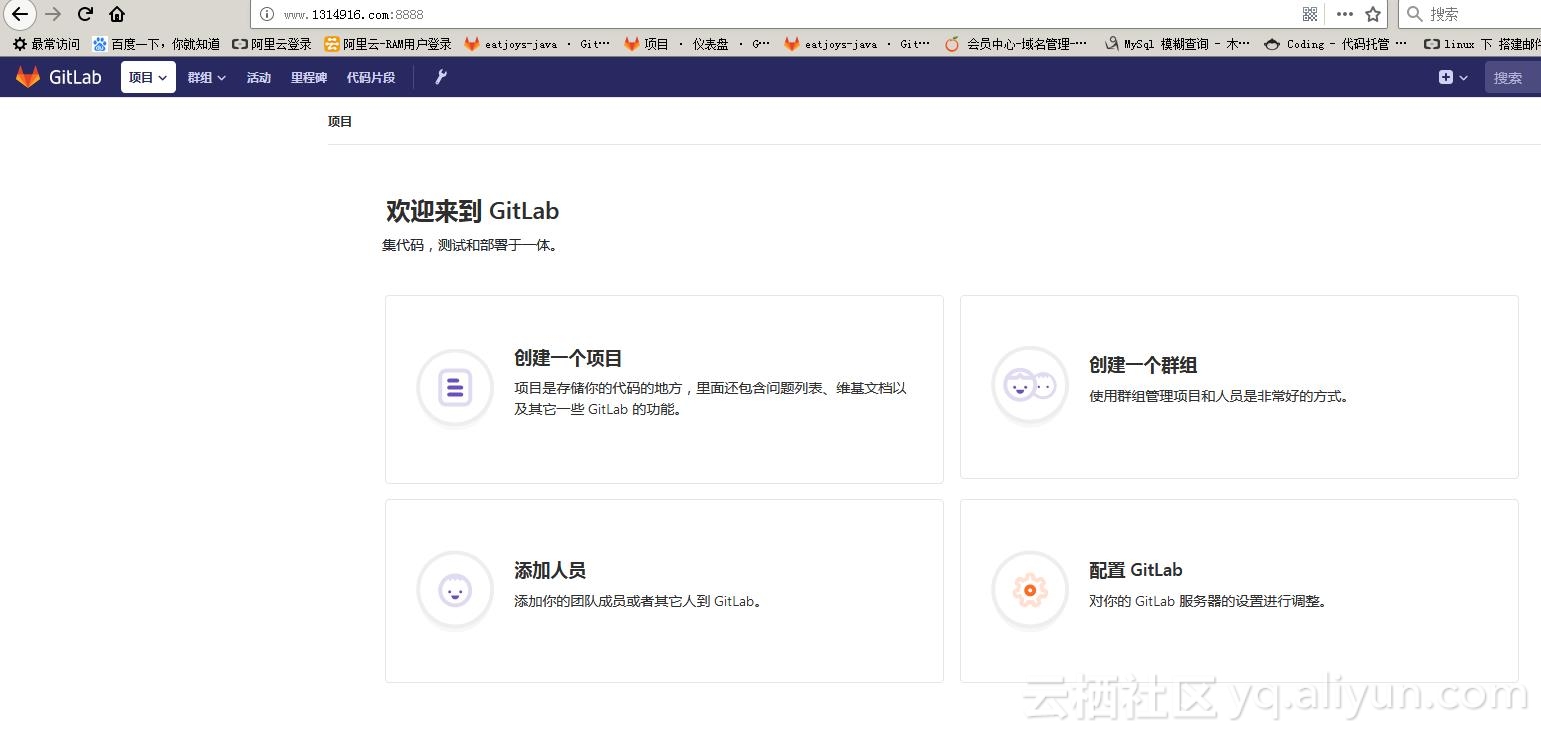Select 里程碑 in the top navigation
Screen dimensions: 1541x732
[308, 76]
